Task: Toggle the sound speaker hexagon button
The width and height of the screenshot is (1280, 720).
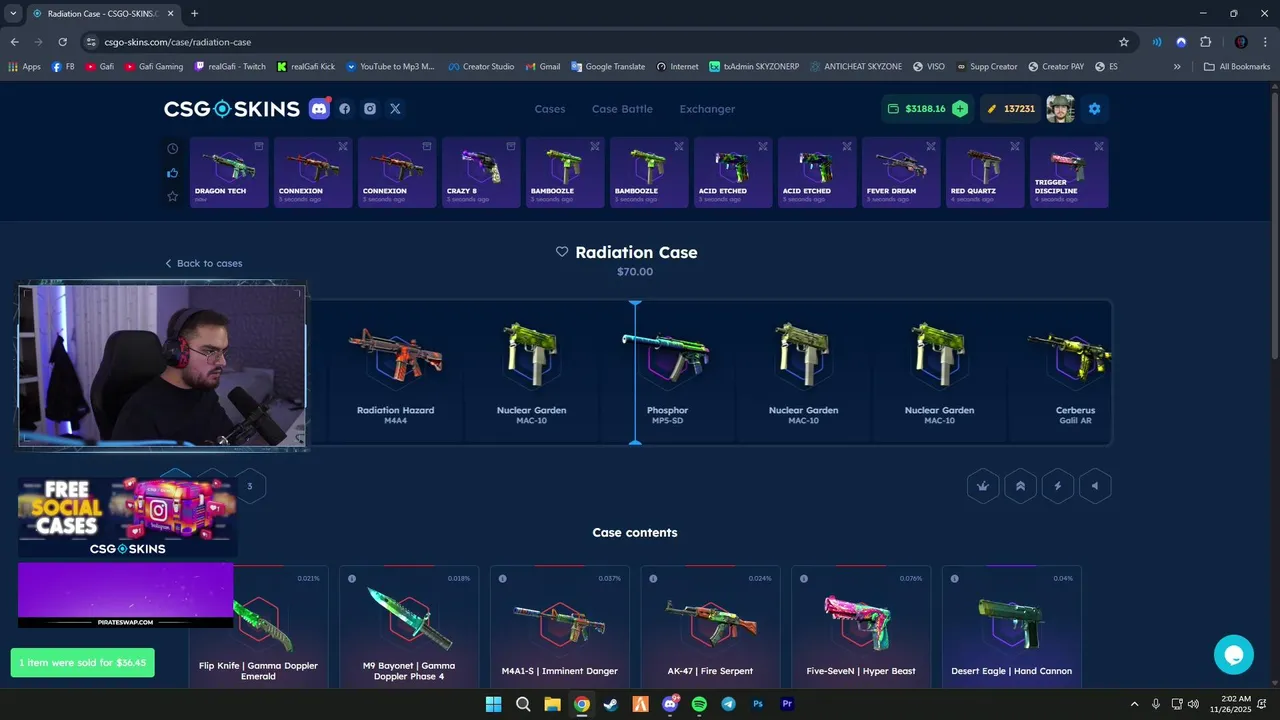Action: pos(1095,486)
